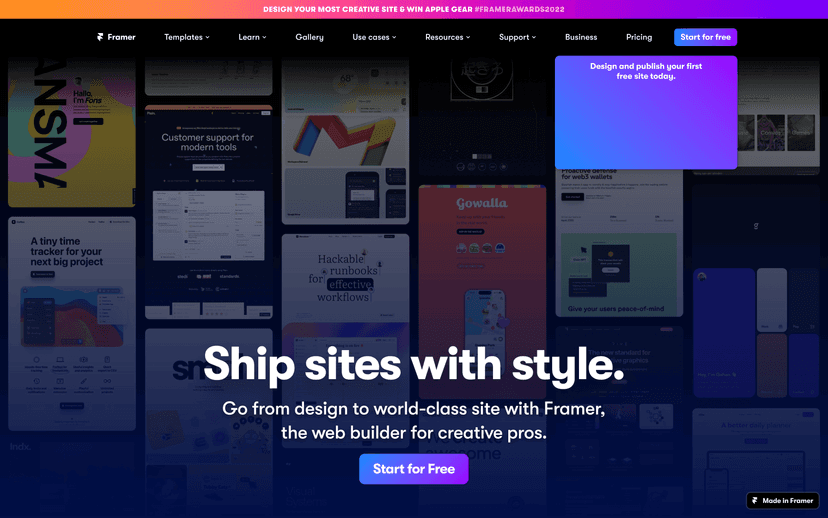Navigate to Pricing
Viewport: 828px width, 518px height.
tap(639, 37)
